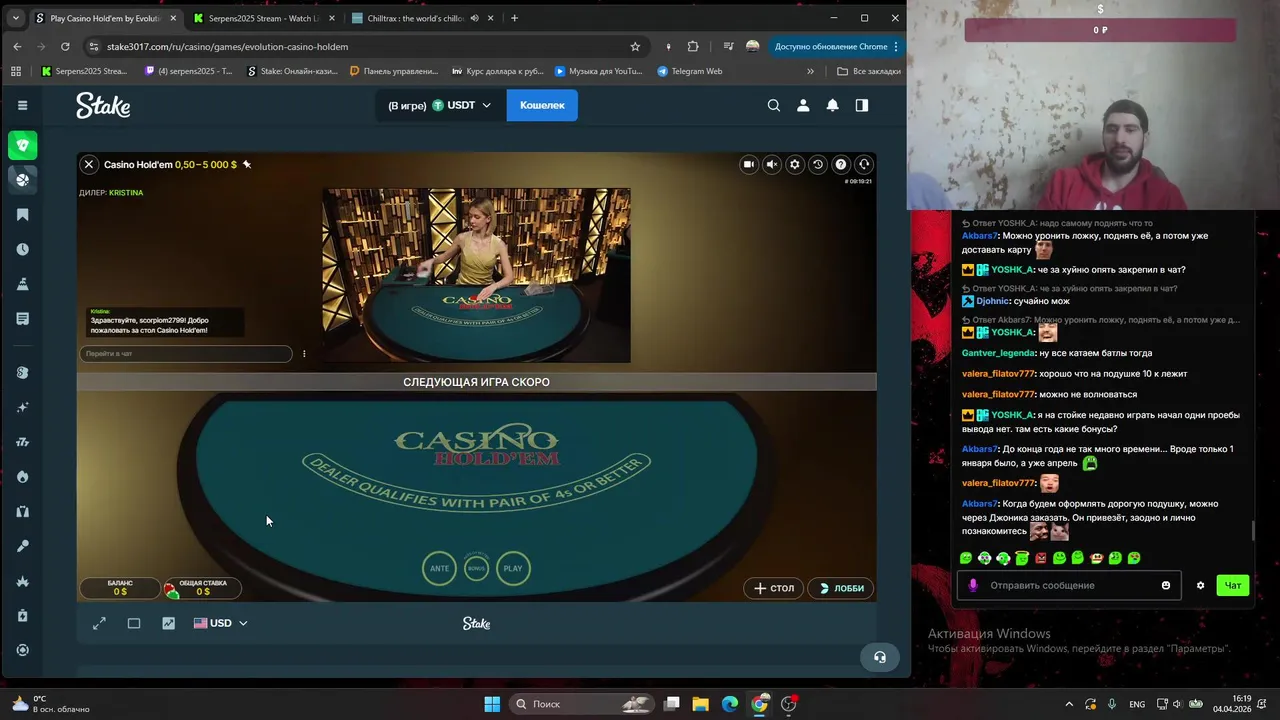Reload the current page
The height and width of the screenshot is (720, 1280).
[x=65, y=46]
